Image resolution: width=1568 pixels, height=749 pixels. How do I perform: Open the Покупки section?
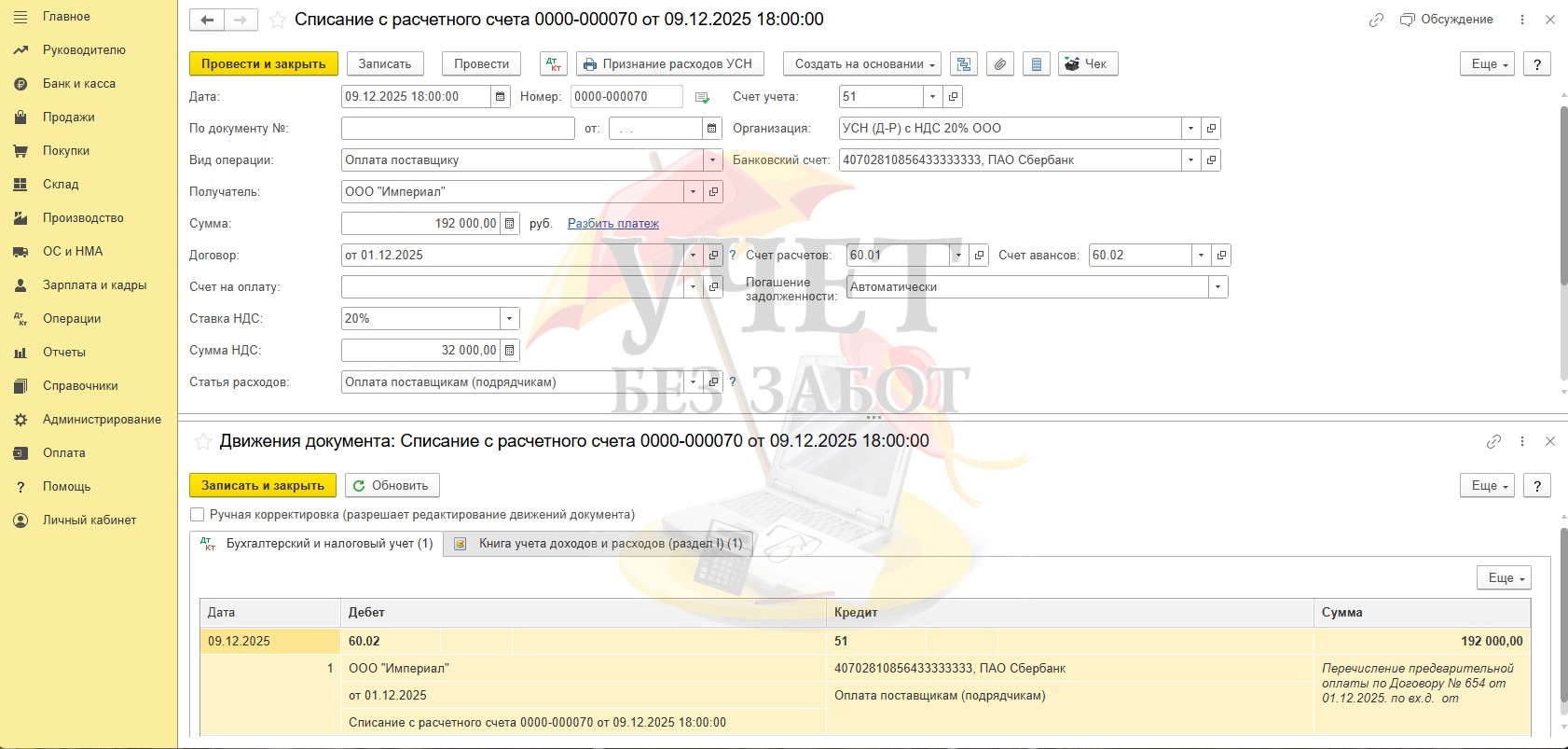click(66, 150)
